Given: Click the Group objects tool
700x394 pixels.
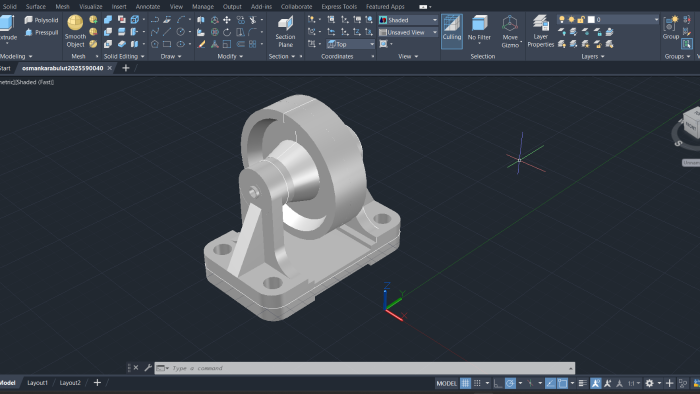Looking at the screenshot, I should click(671, 28).
